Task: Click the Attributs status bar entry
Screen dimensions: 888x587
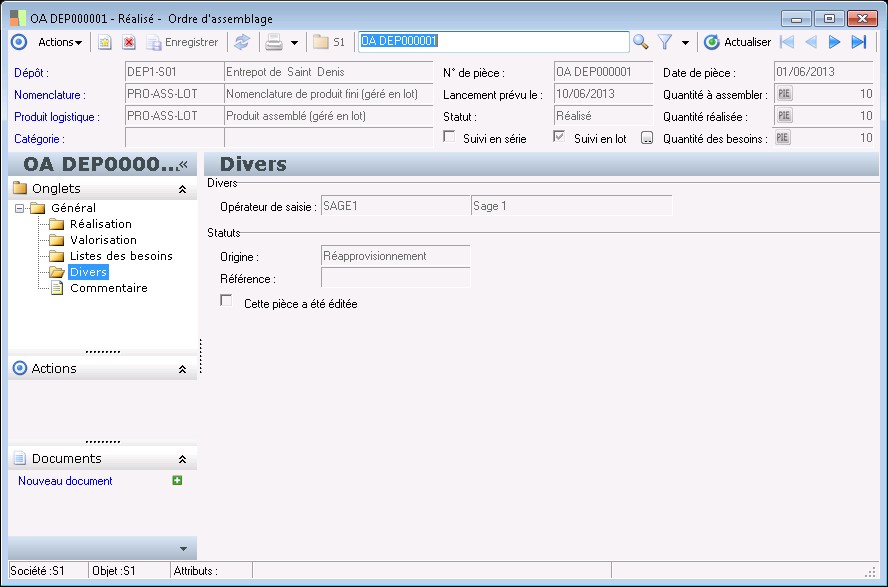Action: point(211,571)
